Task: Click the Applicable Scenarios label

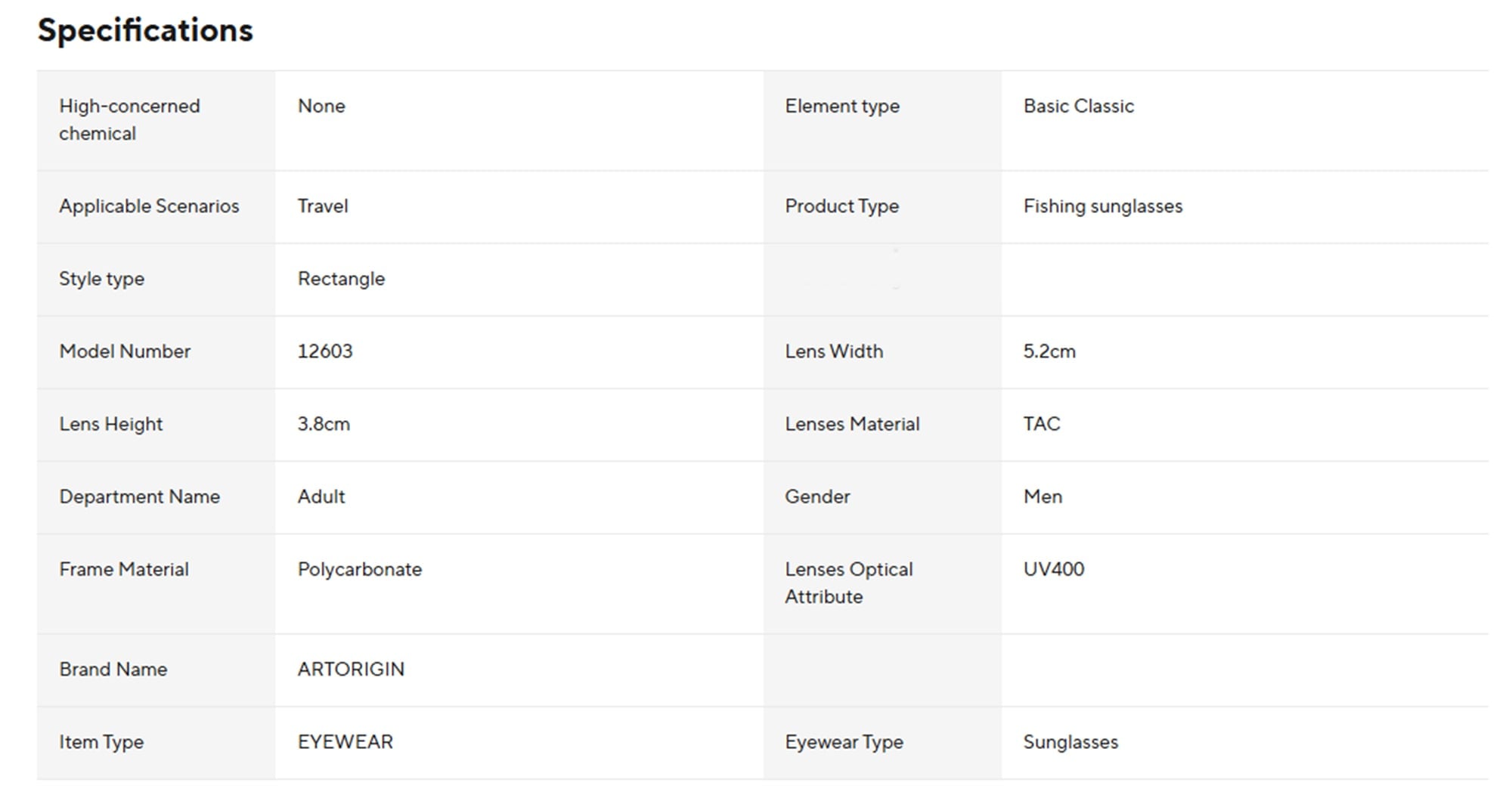Action: pos(149,206)
